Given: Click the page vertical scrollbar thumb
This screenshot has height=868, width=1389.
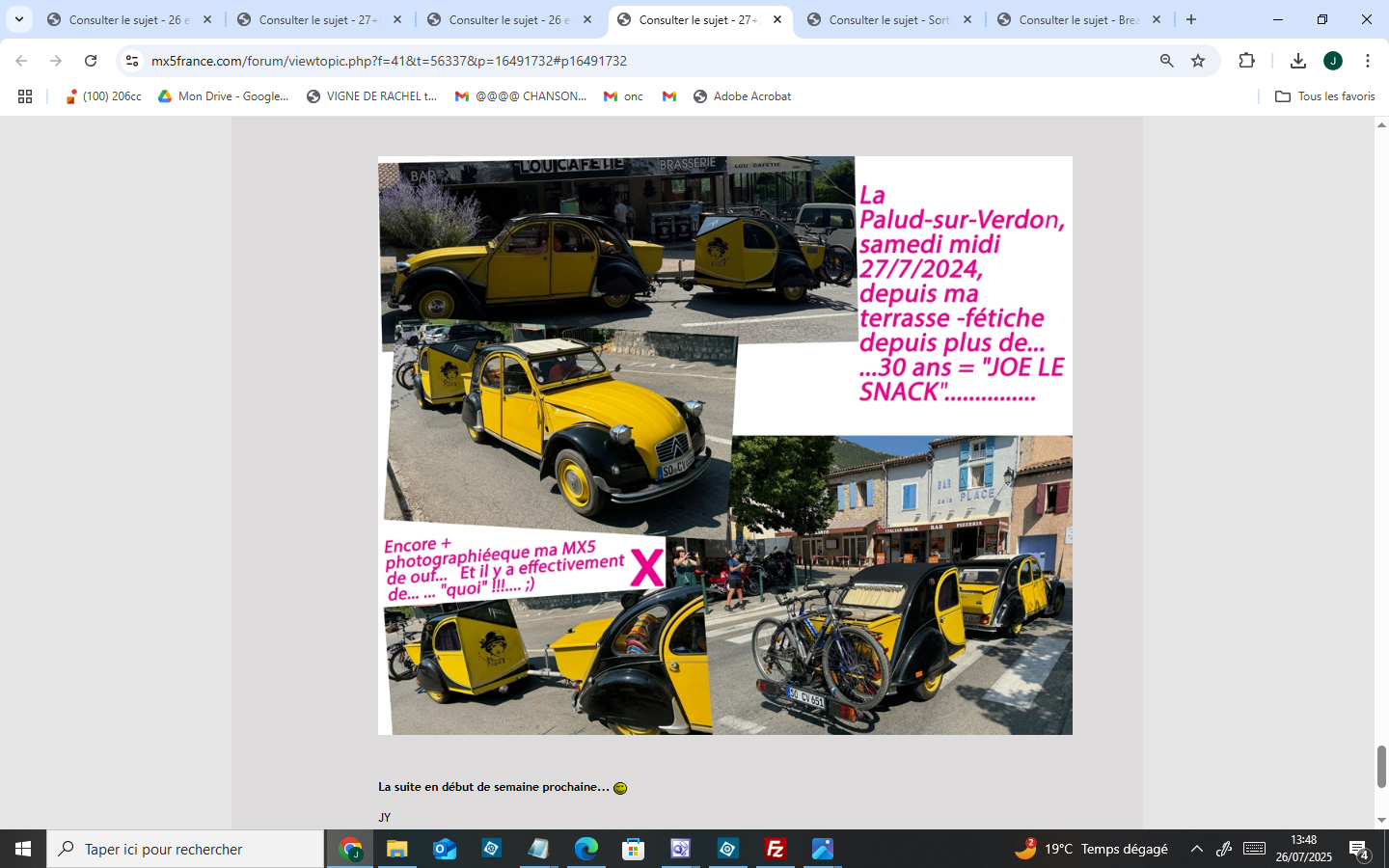Looking at the screenshot, I should pos(1381,766).
